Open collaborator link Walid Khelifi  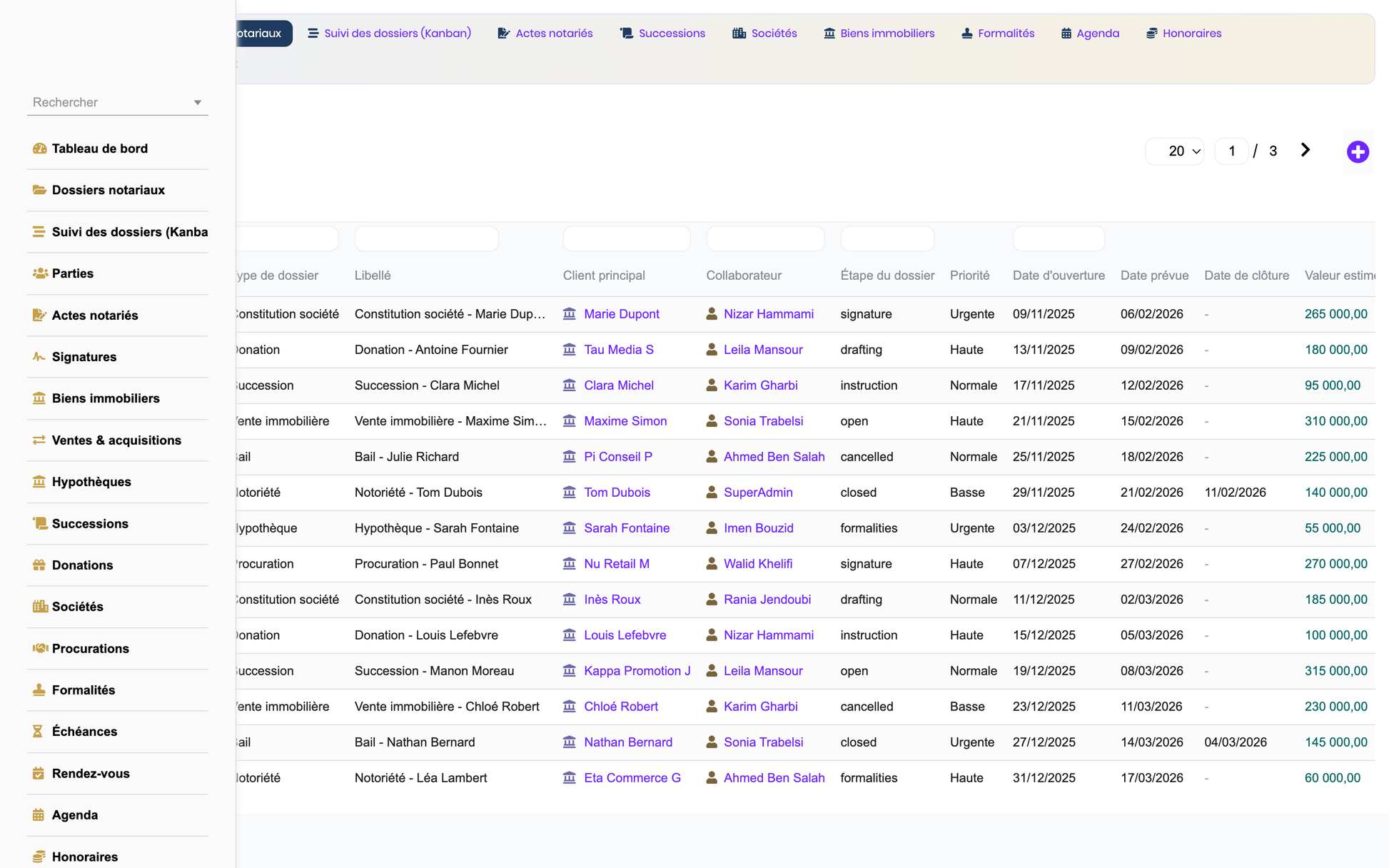757,563
